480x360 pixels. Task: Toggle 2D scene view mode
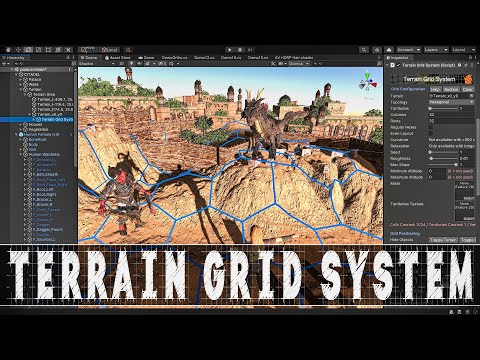122,63
